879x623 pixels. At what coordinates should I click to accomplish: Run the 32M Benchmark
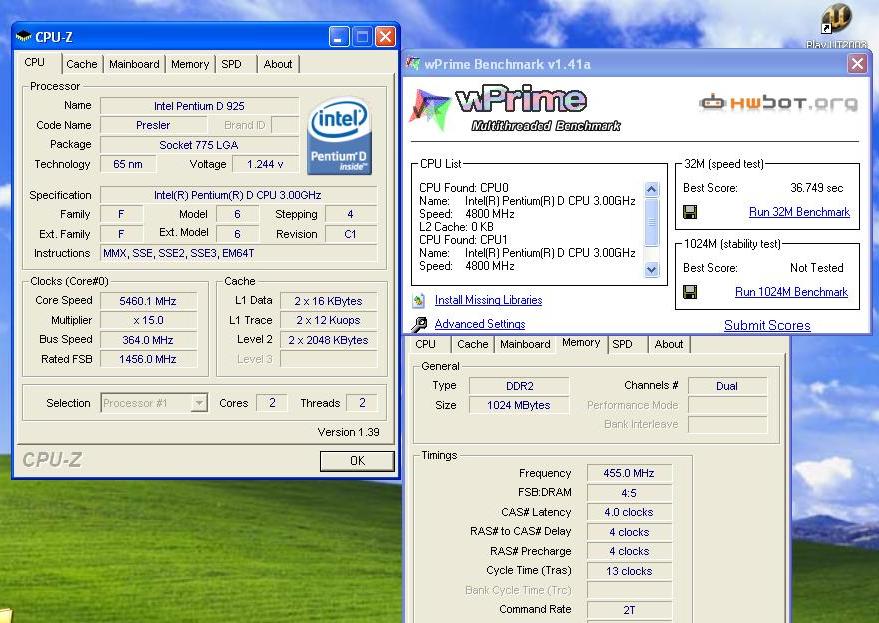tap(799, 212)
